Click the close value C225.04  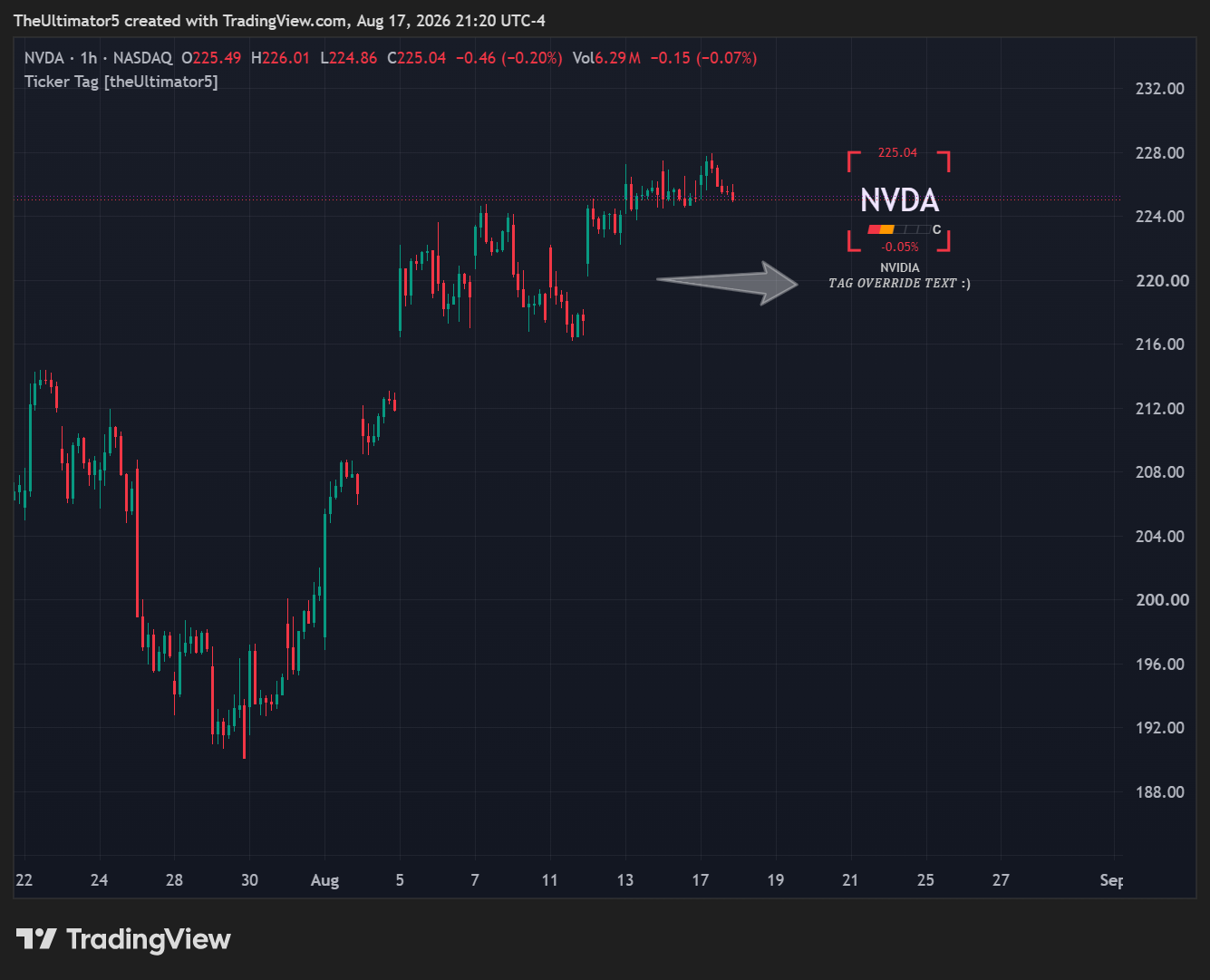pyautogui.click(x=417, y=58)
